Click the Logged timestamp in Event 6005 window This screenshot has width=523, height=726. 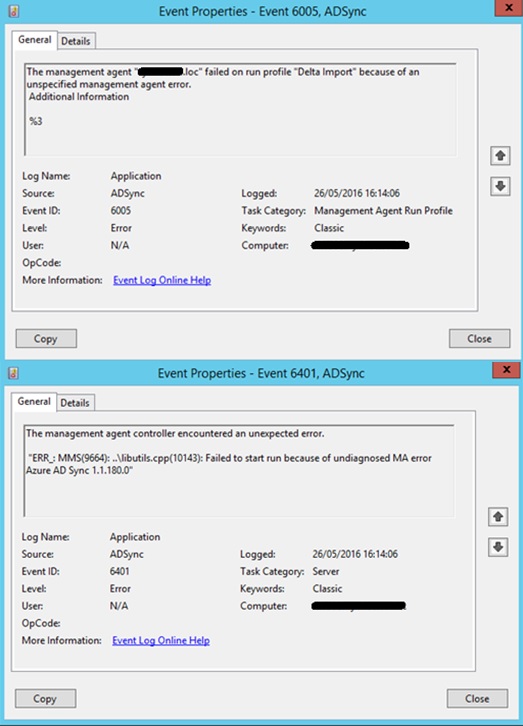pos(357,193)
